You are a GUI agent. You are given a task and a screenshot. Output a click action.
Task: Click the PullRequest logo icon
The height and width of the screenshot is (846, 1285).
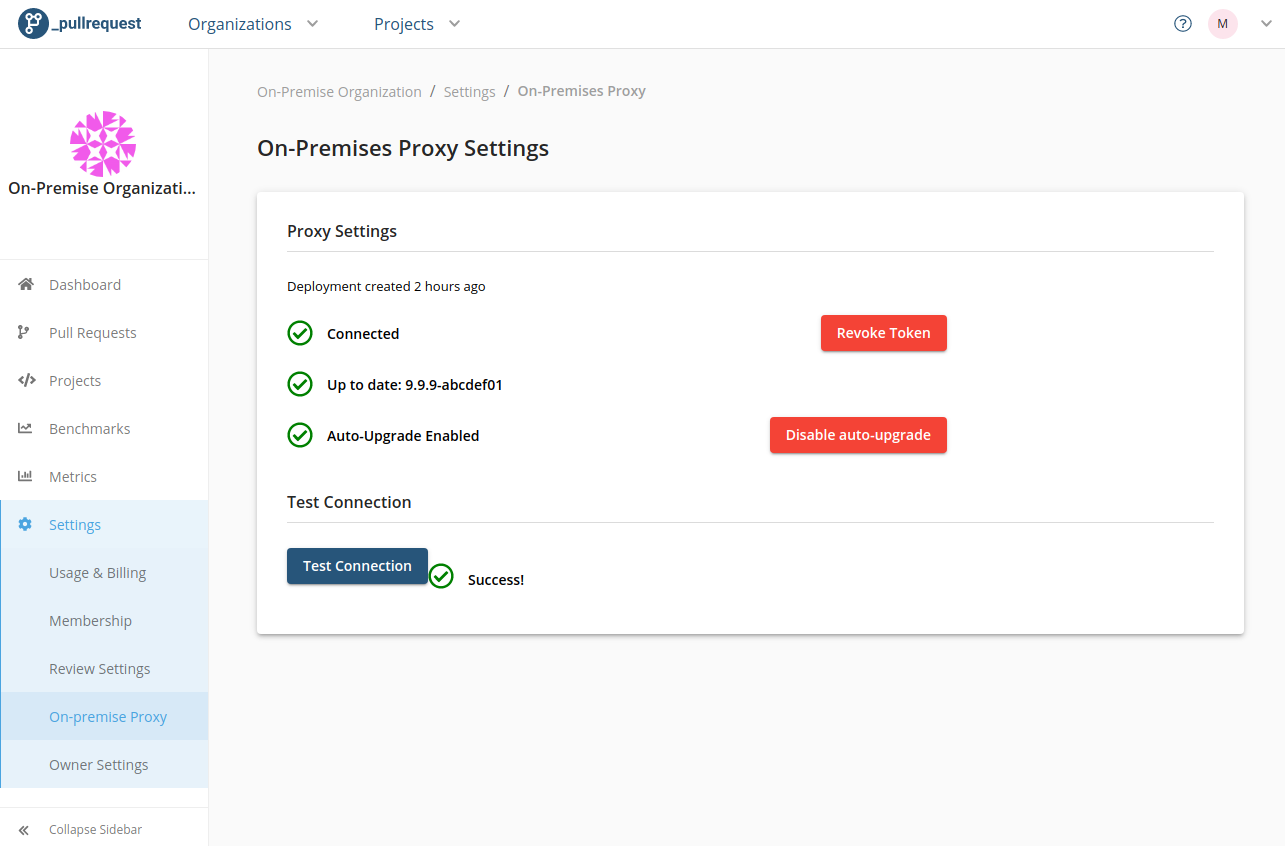(33, 24)
